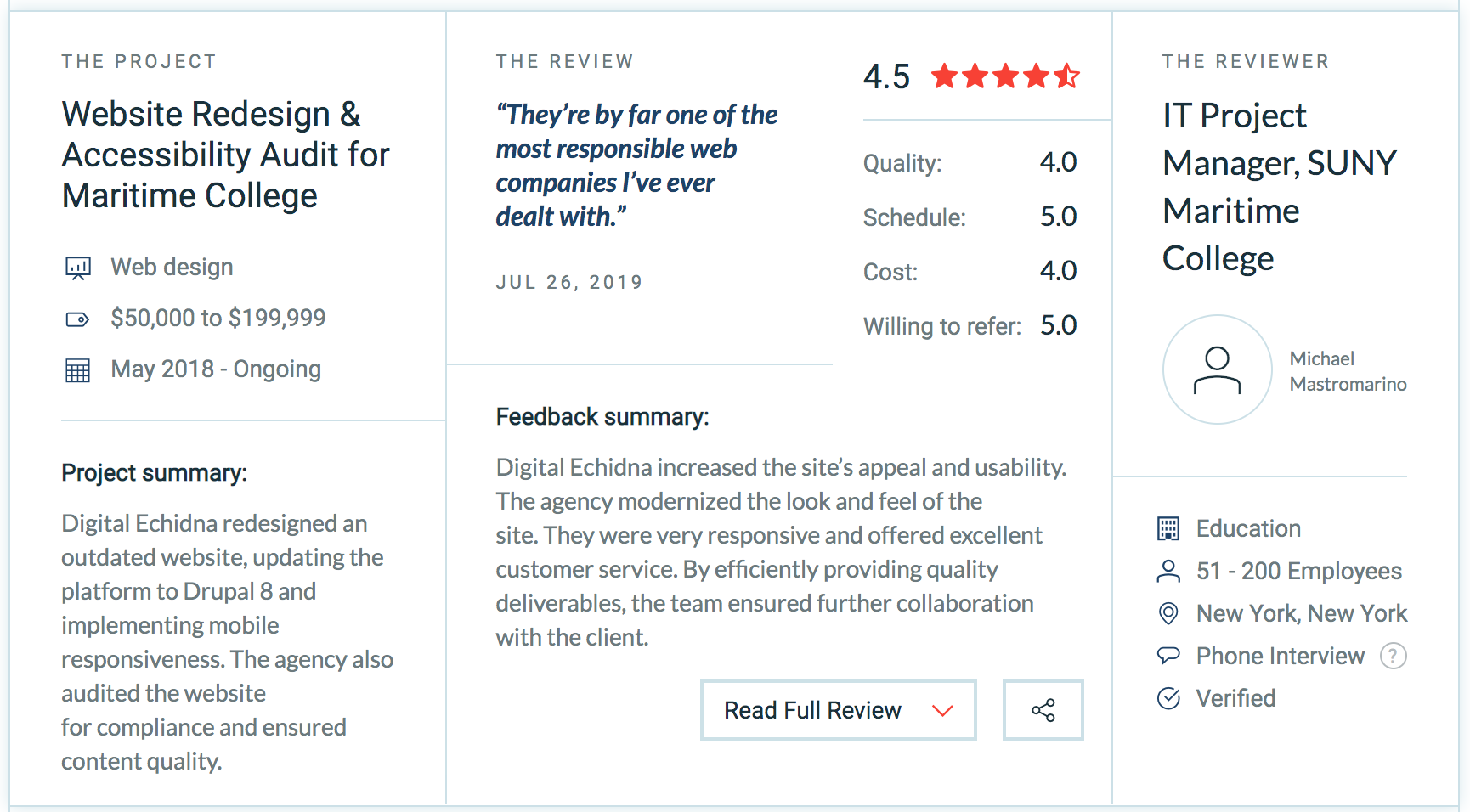This screenshot has height=812, width=1470.
Task: Click the Education building icon
Action: 1168,529
